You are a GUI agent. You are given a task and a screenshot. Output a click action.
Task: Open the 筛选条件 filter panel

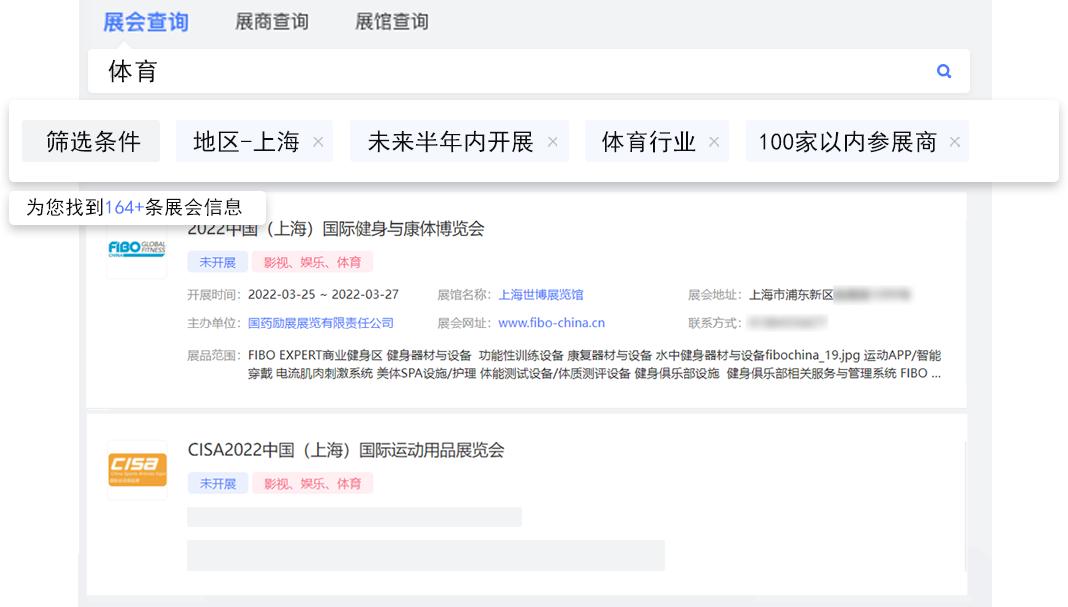point(91,140)
